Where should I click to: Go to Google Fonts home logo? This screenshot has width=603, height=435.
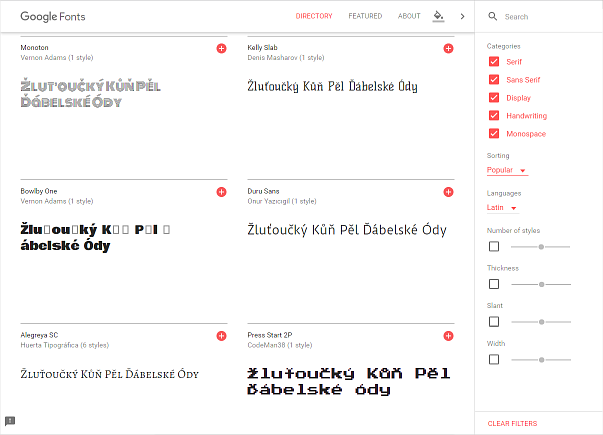[53, 17]
